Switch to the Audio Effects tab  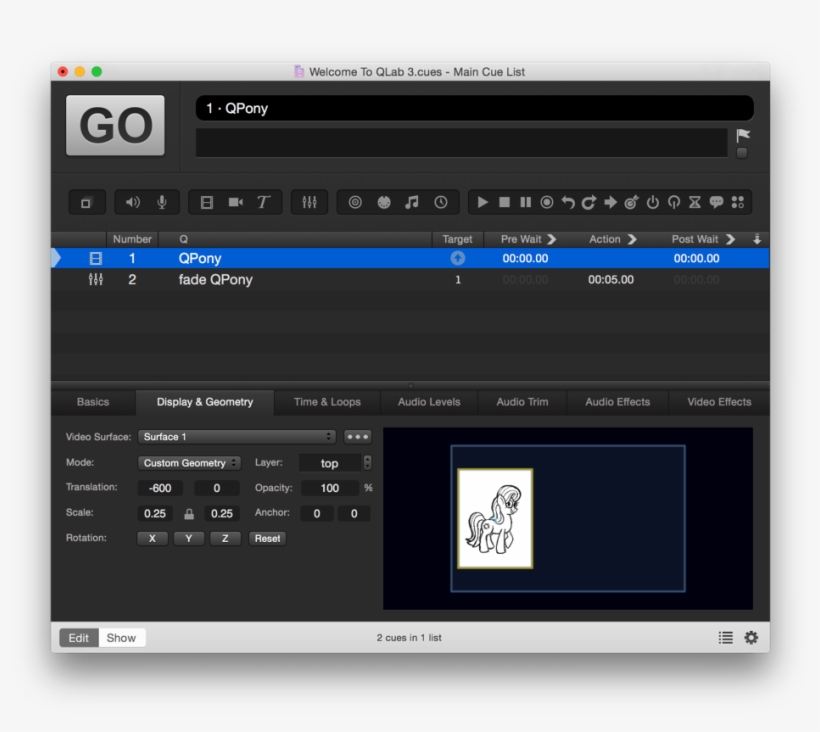618,402
